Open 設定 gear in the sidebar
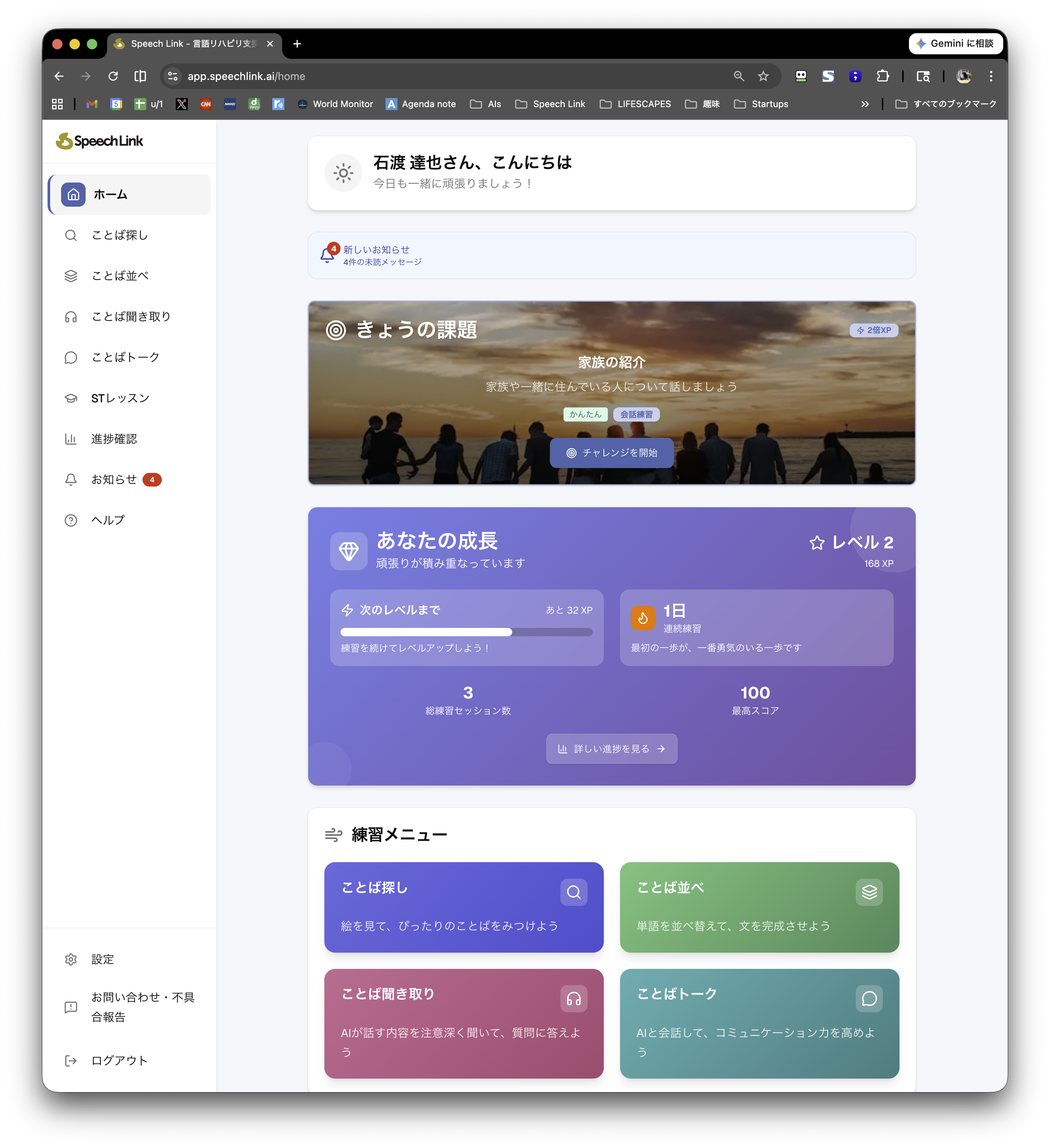The height and width of the screenshot is (1148, 1050). [129, 959]
